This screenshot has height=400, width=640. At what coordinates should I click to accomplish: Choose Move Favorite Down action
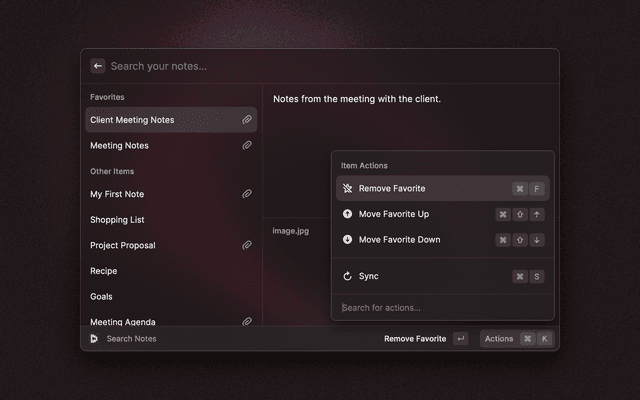pyautogui.click(x=399, y=240)
